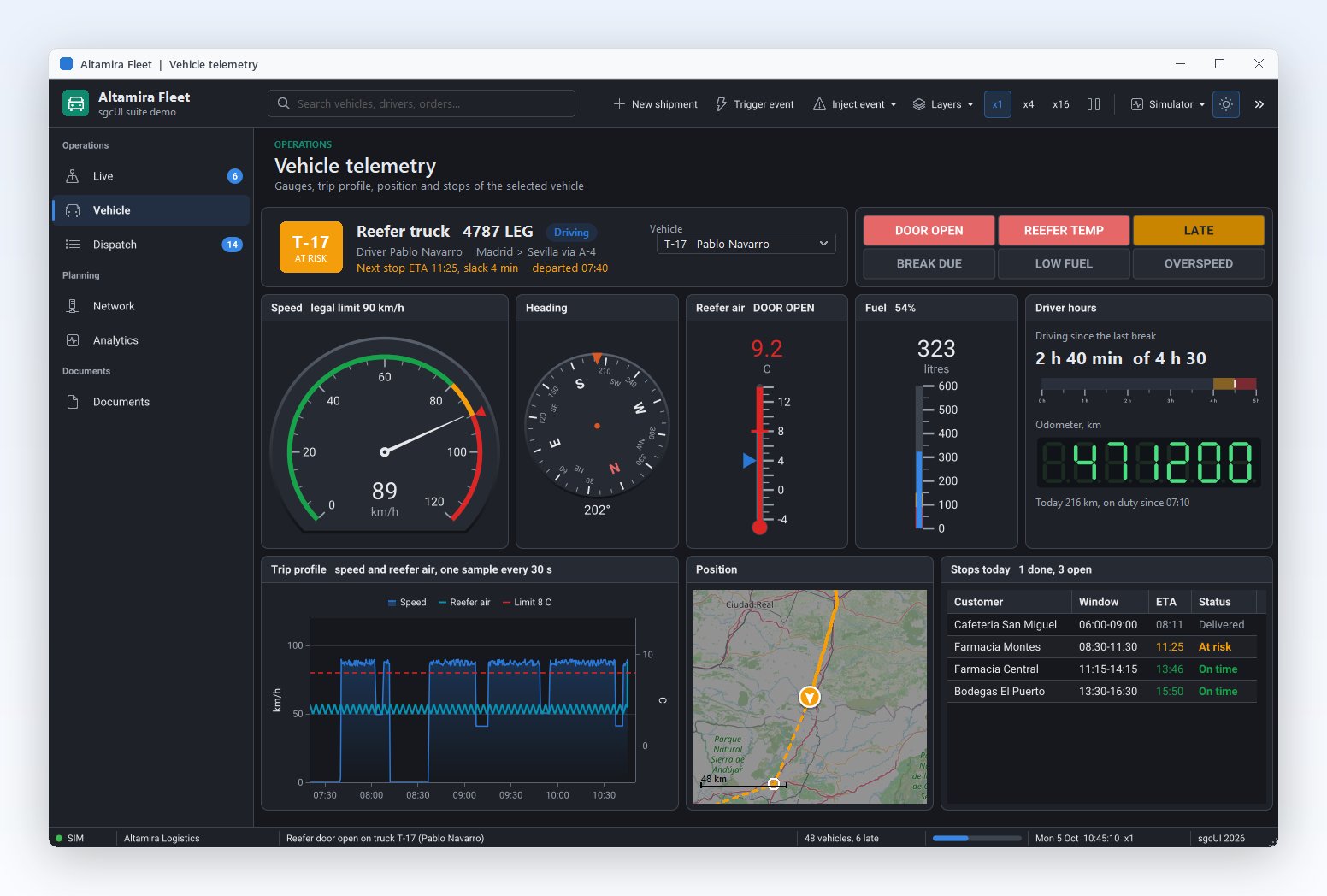Click the T-17 AT RISK badge
The width and height of the screenshot is (1327, 896).
click(311, 247)
